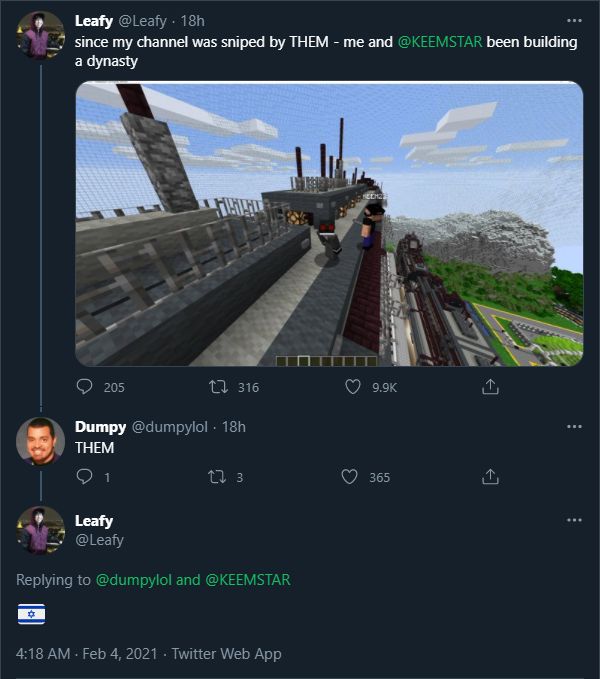Open the 4:18 AM Feb 4, 2021 timestamp
The width and height of the screenshot is (600, 679).
click(x=89, y=653)
